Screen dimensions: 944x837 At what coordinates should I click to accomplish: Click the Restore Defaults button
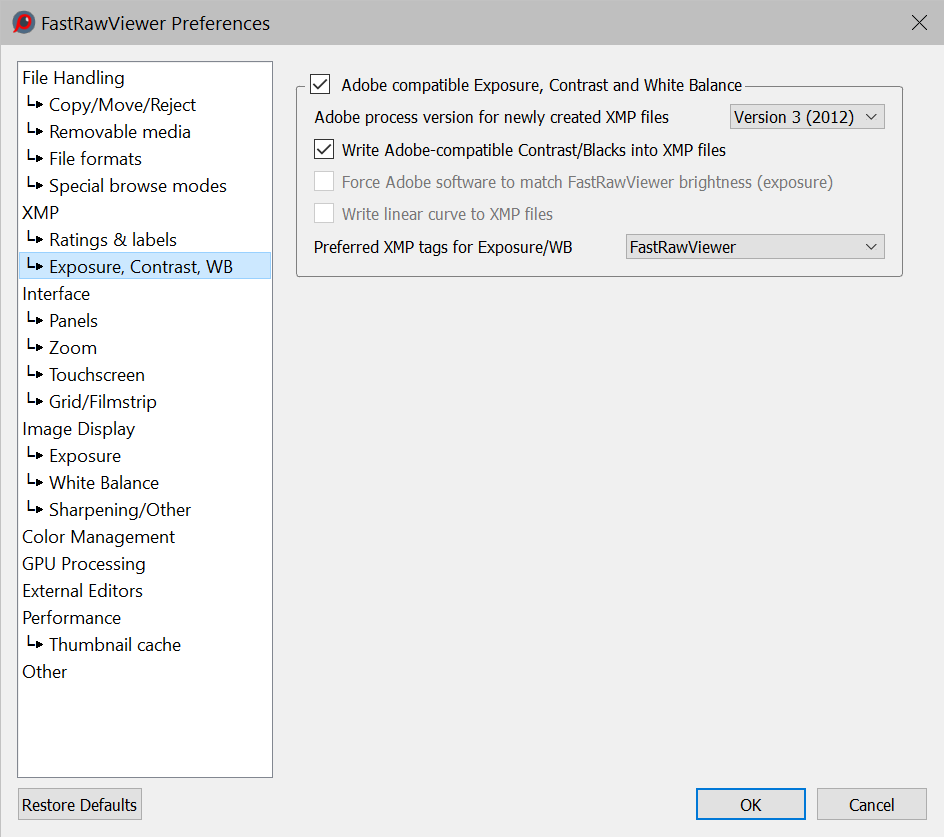80,805
